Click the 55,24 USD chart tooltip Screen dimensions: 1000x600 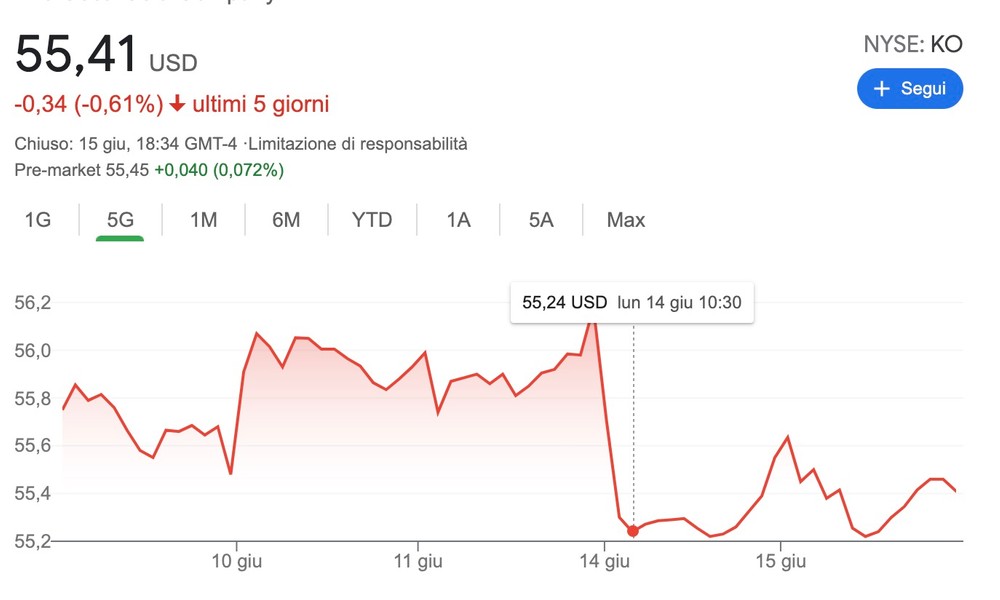tap(631, 302)
